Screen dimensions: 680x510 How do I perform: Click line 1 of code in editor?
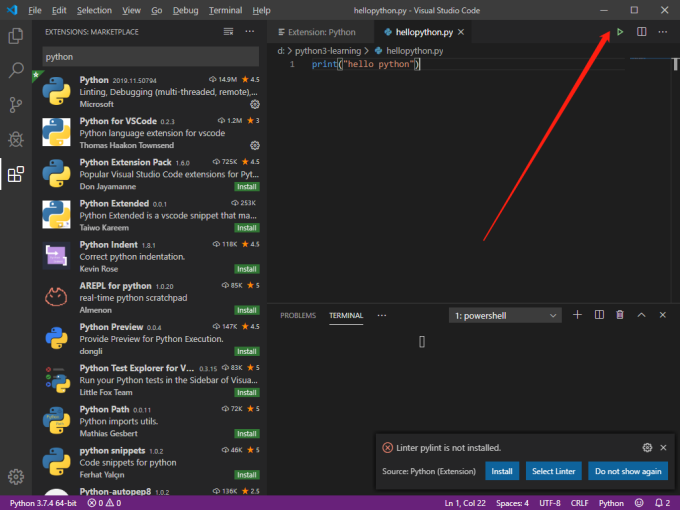tap(366, 64)
